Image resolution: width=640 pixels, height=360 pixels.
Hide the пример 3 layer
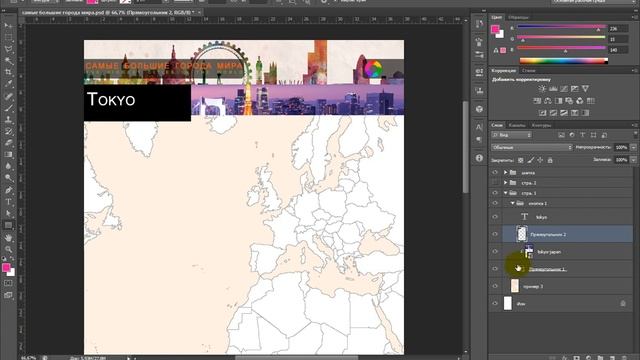pyautogui.click(x=495, y=286)
